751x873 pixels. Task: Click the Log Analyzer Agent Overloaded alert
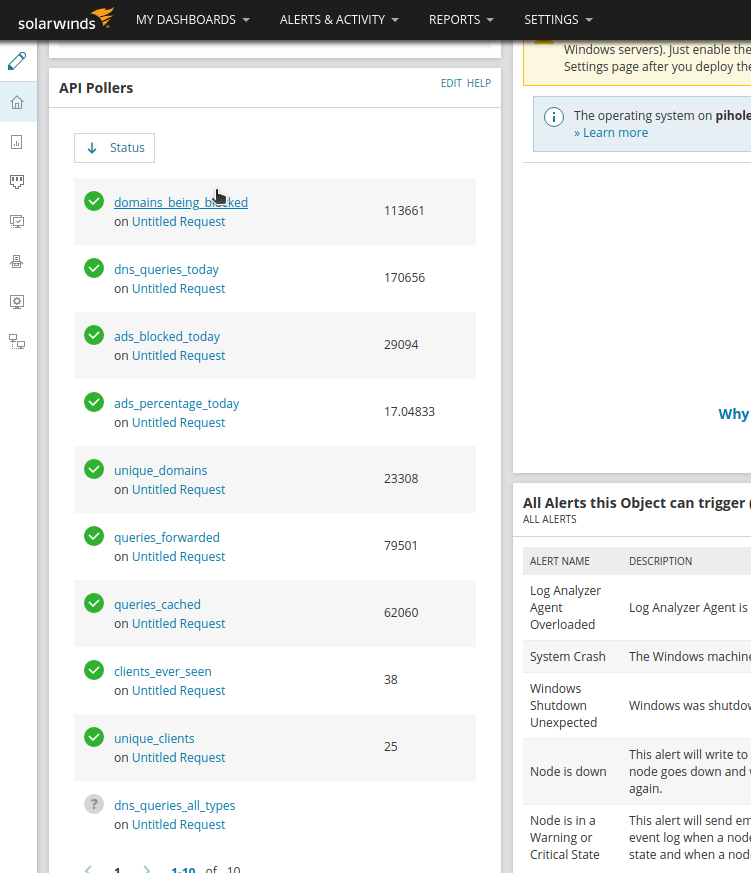[566, 607]
